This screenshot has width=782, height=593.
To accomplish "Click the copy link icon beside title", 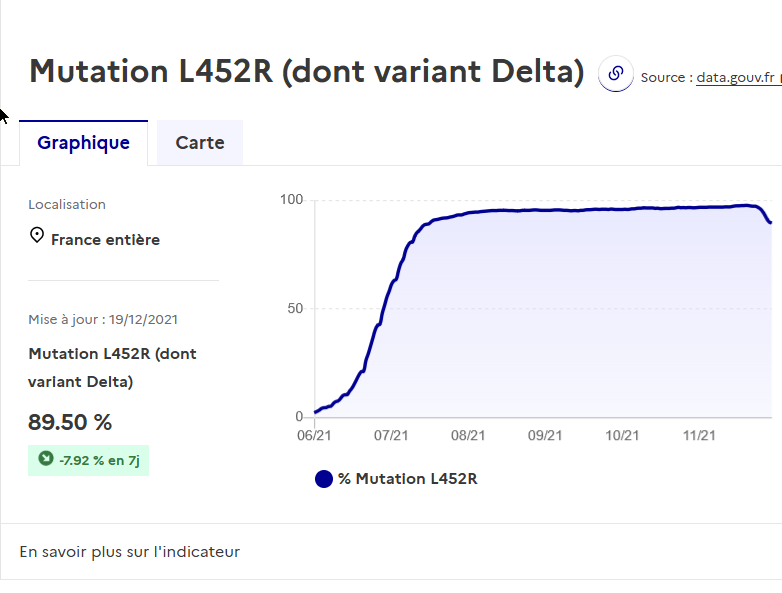I will (616, 74).
